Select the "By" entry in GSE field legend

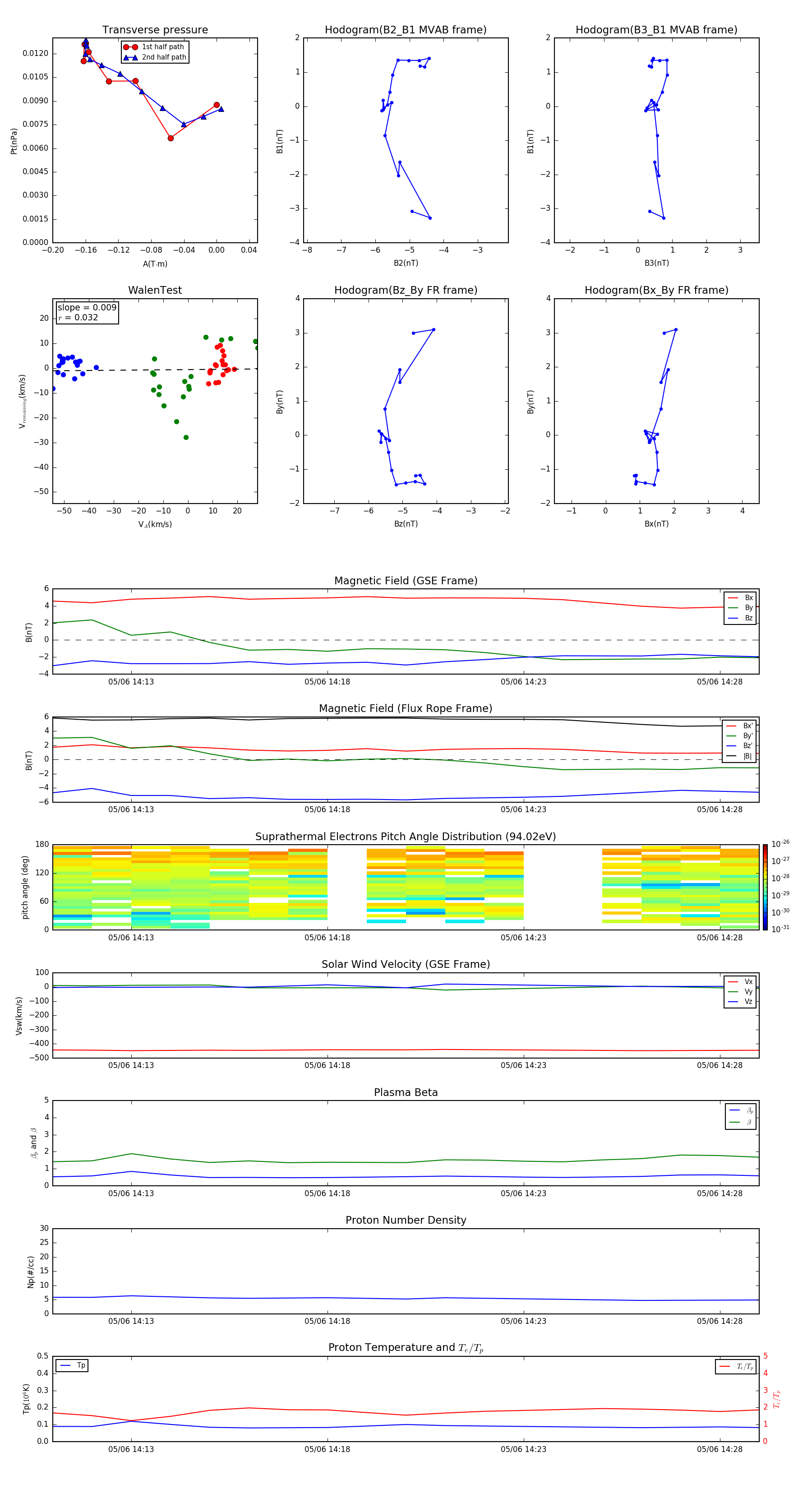pos(741,608)
